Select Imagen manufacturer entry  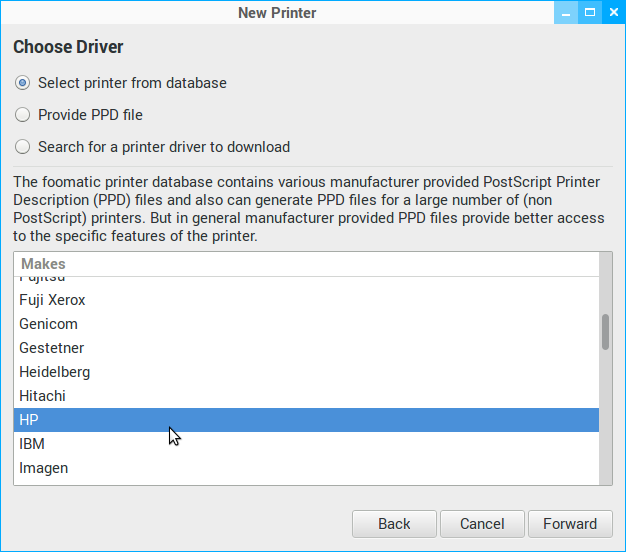click(43, 468)
